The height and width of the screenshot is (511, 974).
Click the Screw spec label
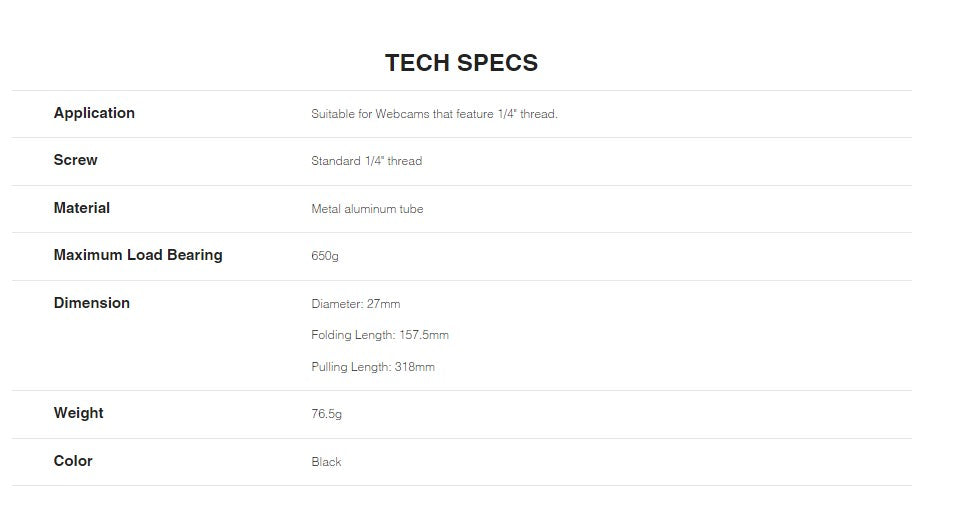[75, 160]
